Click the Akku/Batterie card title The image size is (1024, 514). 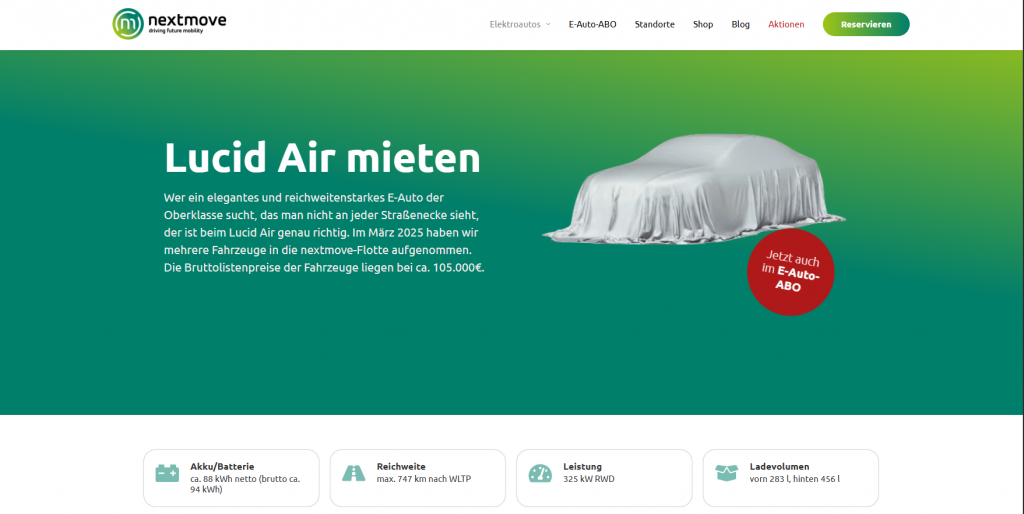tap(222, 466)
